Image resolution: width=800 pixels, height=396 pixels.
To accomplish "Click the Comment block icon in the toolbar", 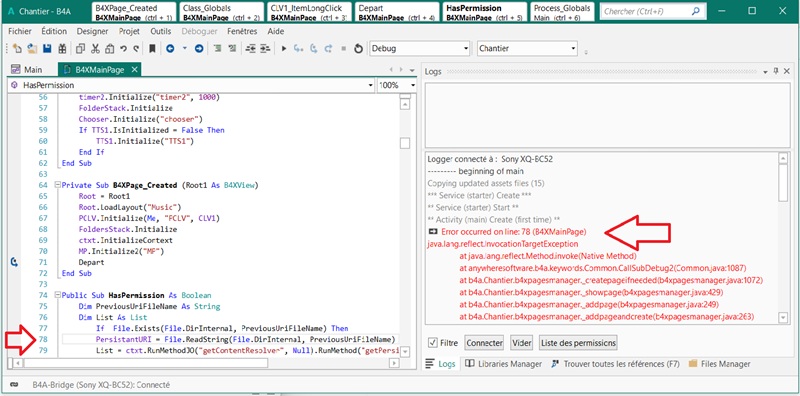I will tap(218, 49).
